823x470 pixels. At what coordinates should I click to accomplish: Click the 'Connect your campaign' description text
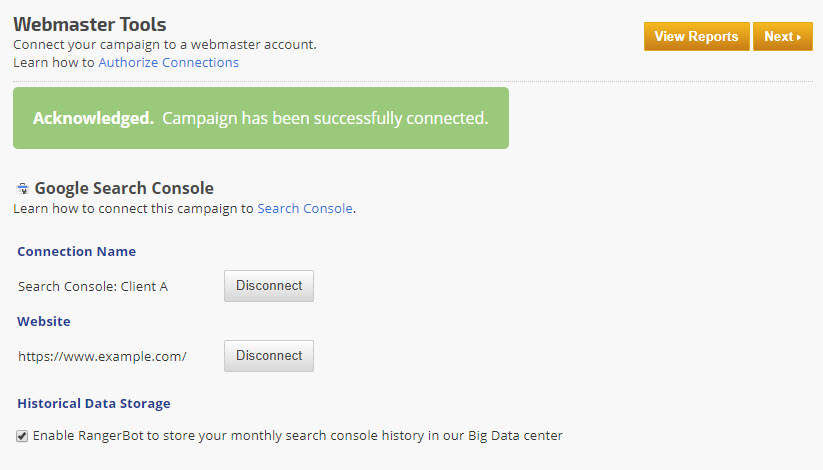pos(171,45)
